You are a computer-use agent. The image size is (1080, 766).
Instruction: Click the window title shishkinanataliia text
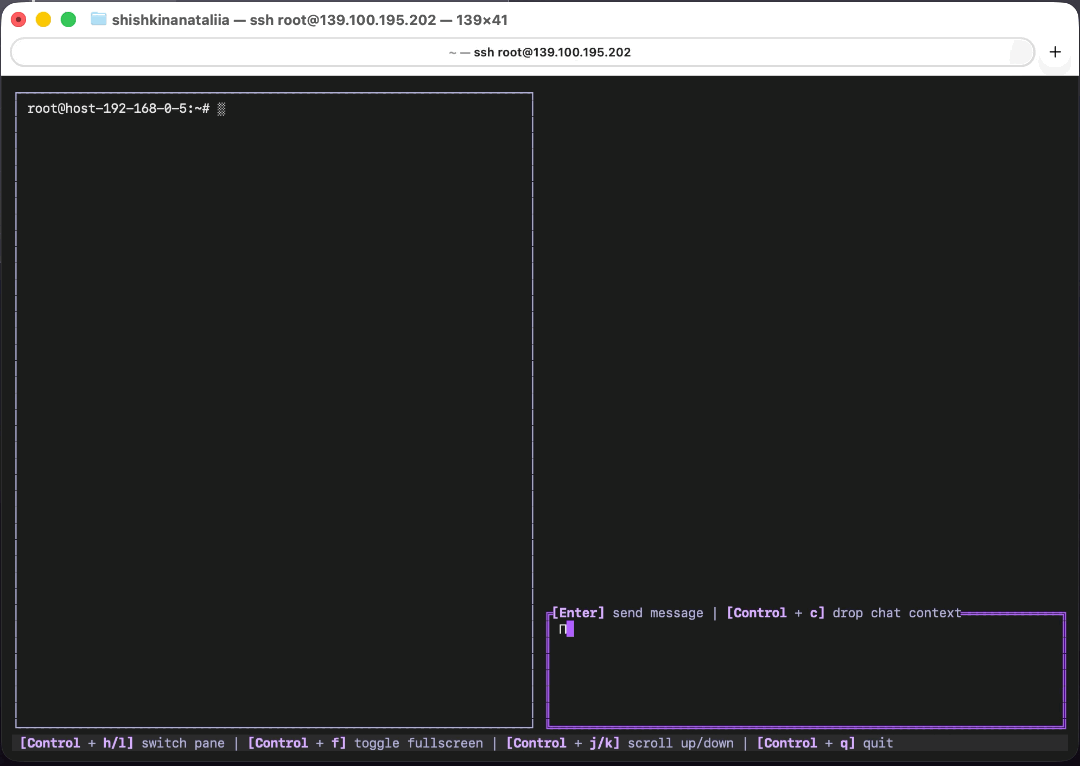click(171, 20)
